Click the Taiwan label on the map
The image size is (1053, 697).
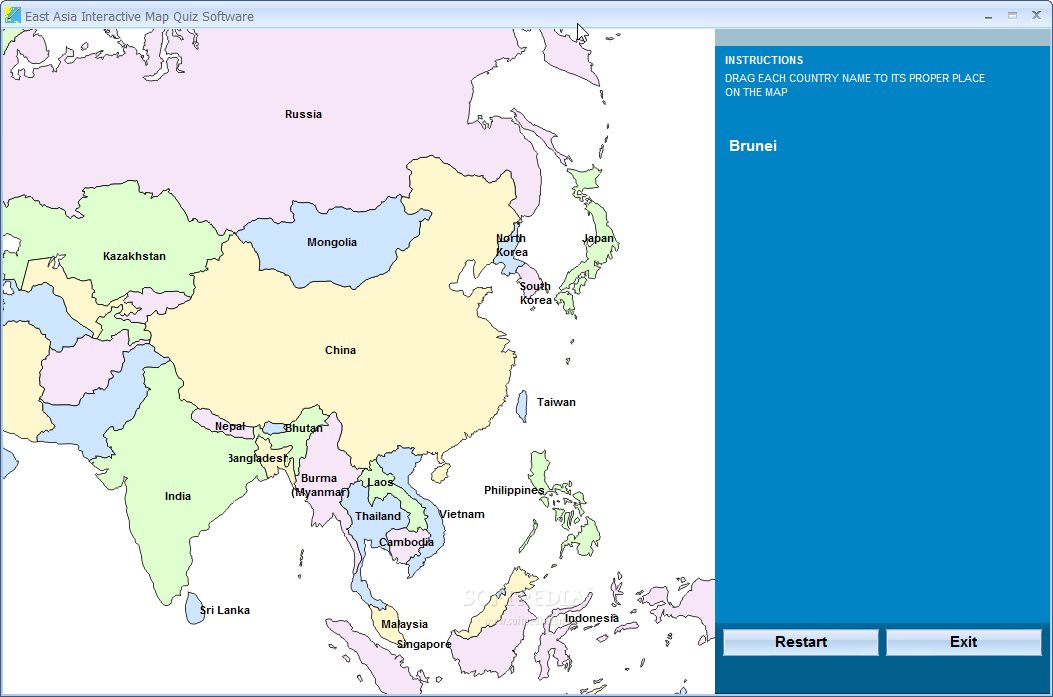[556, 402]
